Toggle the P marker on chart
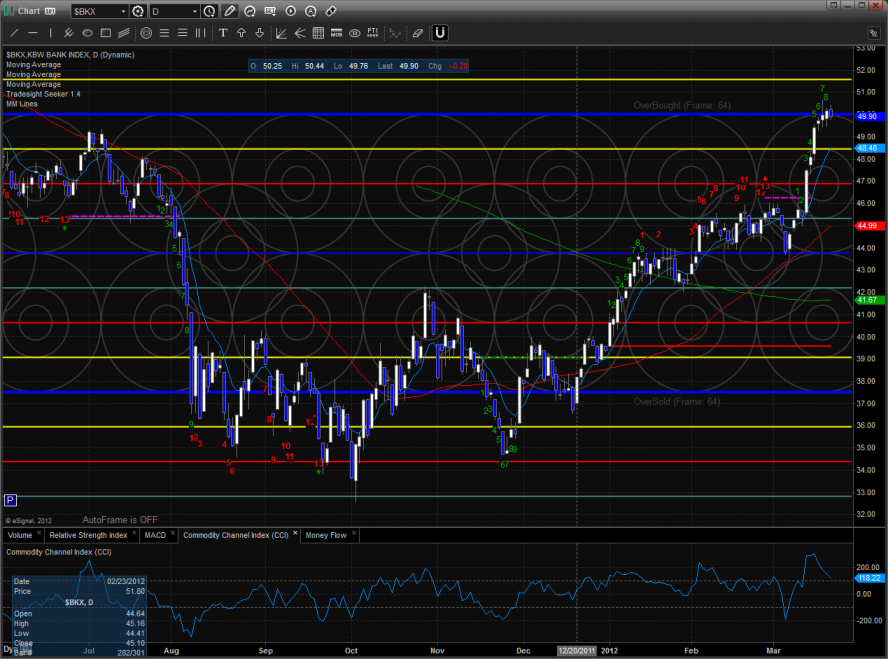 point(11,500)
